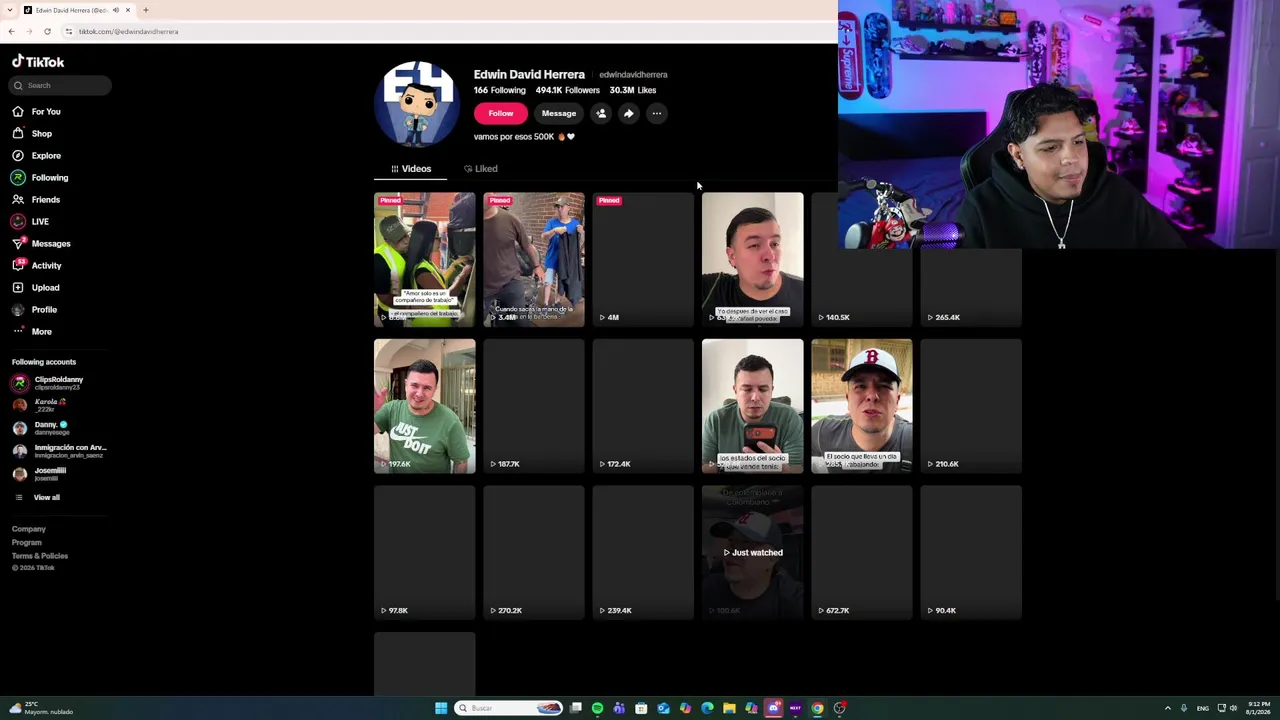Open Google Chrome from the taskbar
1280x720 pixels.
(817, 708)
